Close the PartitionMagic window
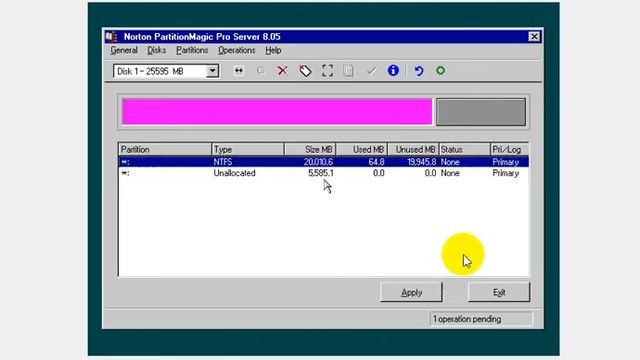Viewport: 640px width, 360px height. coord(534,37)
